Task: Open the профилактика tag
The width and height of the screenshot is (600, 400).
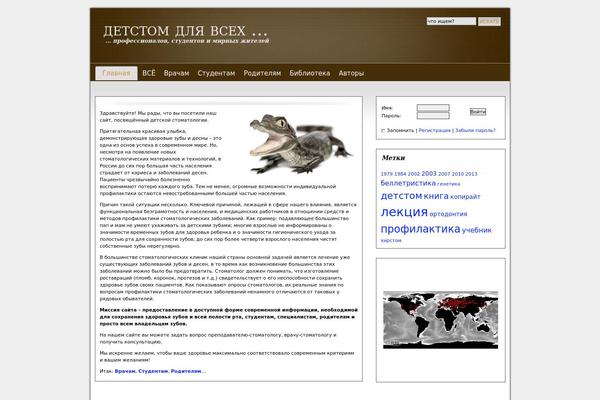Action: coord(420,229)
